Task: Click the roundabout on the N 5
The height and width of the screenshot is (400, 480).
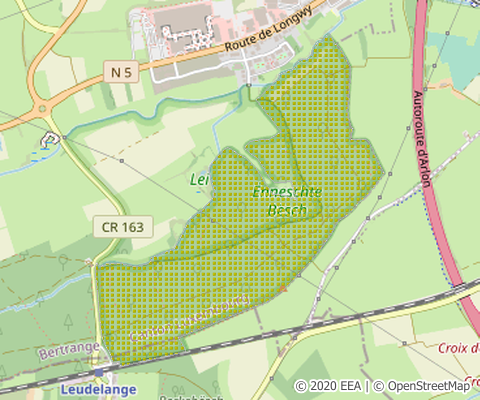Action: click(42, 108)
